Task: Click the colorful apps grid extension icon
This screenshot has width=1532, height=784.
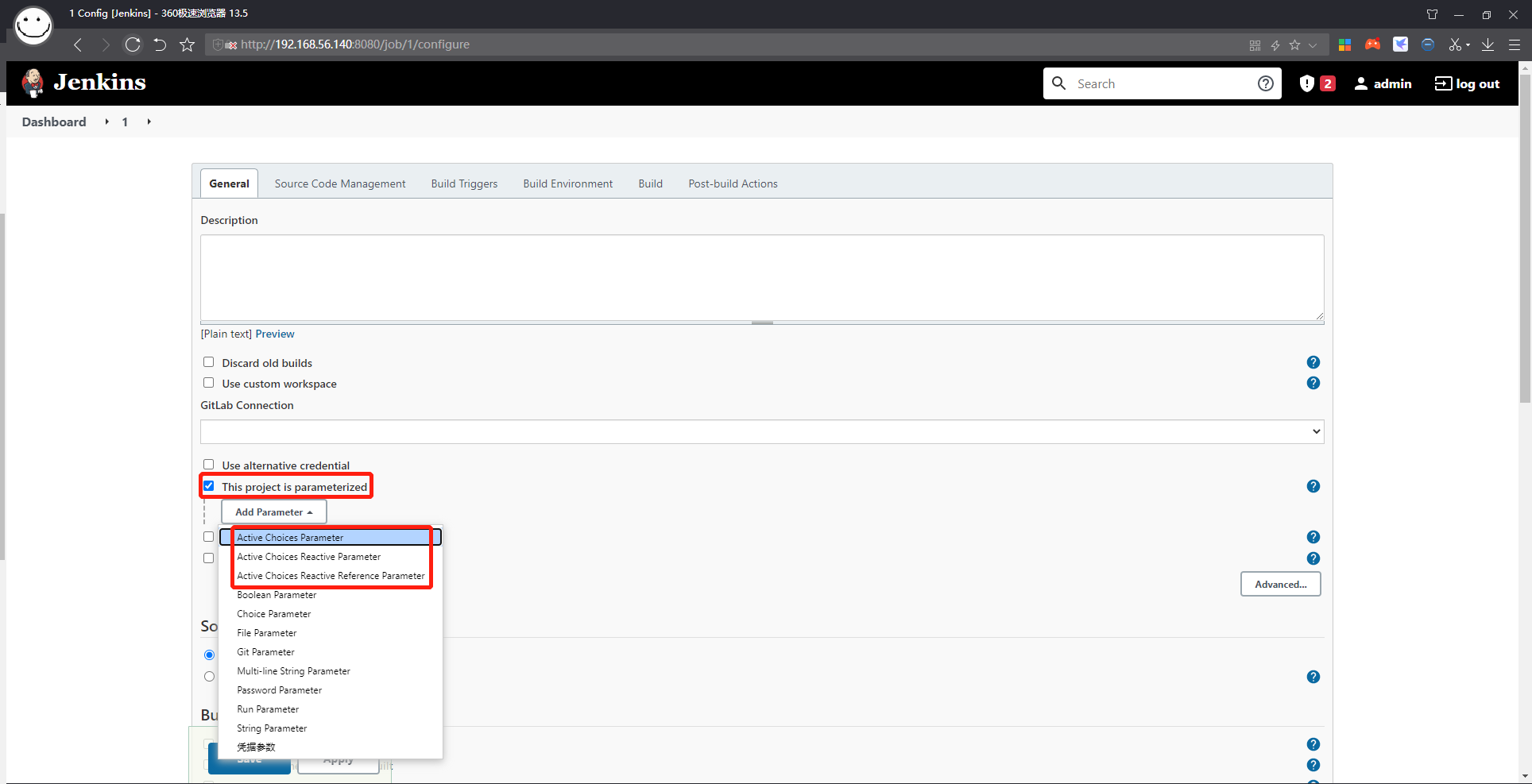Action: [1344, 45]
